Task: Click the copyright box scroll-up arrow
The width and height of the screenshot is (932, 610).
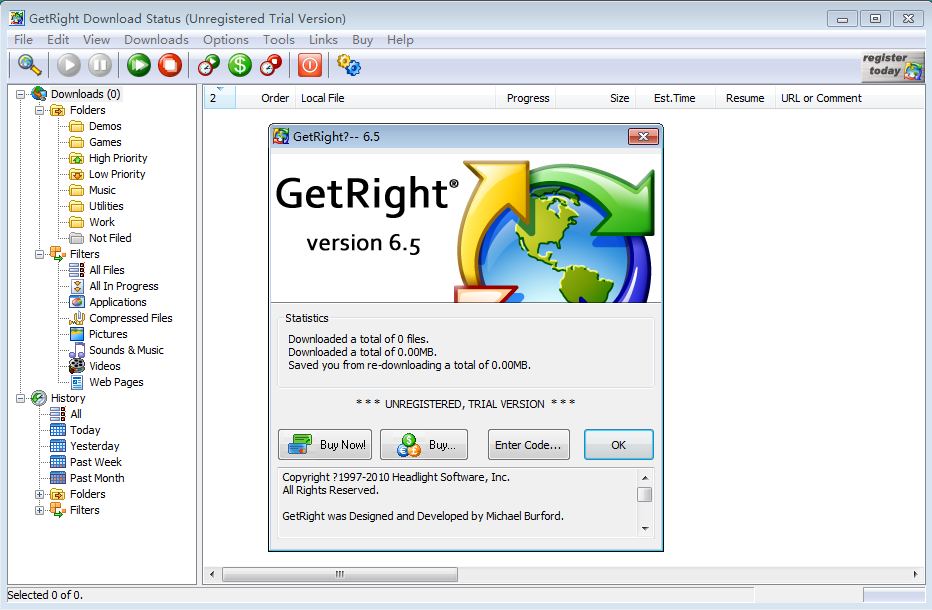Action: pyautogui.click(x=645, y=477)
